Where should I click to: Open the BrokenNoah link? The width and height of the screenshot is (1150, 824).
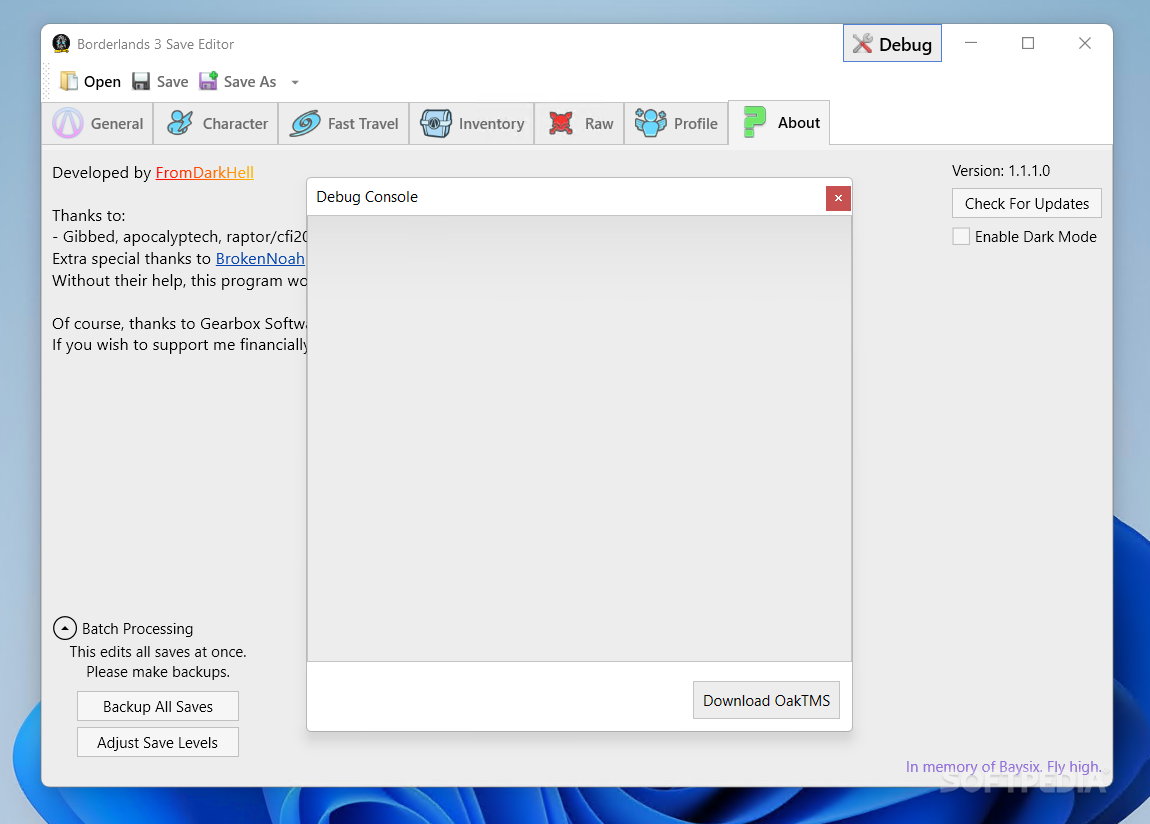(260, 259)
